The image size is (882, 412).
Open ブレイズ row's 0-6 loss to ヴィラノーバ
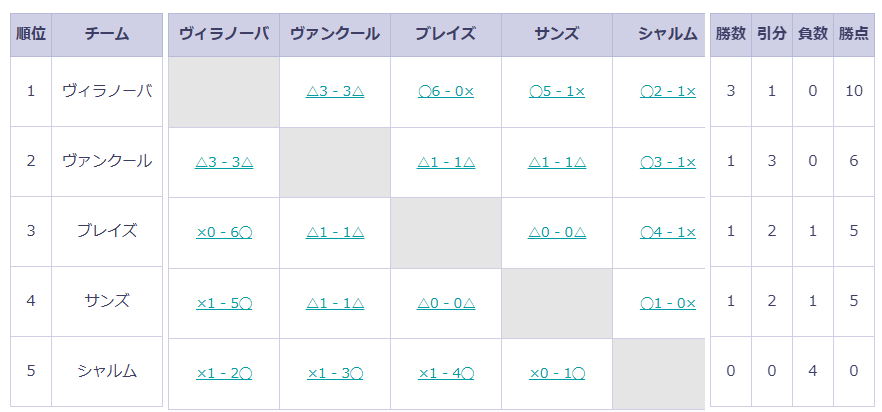tap(224, 232)
